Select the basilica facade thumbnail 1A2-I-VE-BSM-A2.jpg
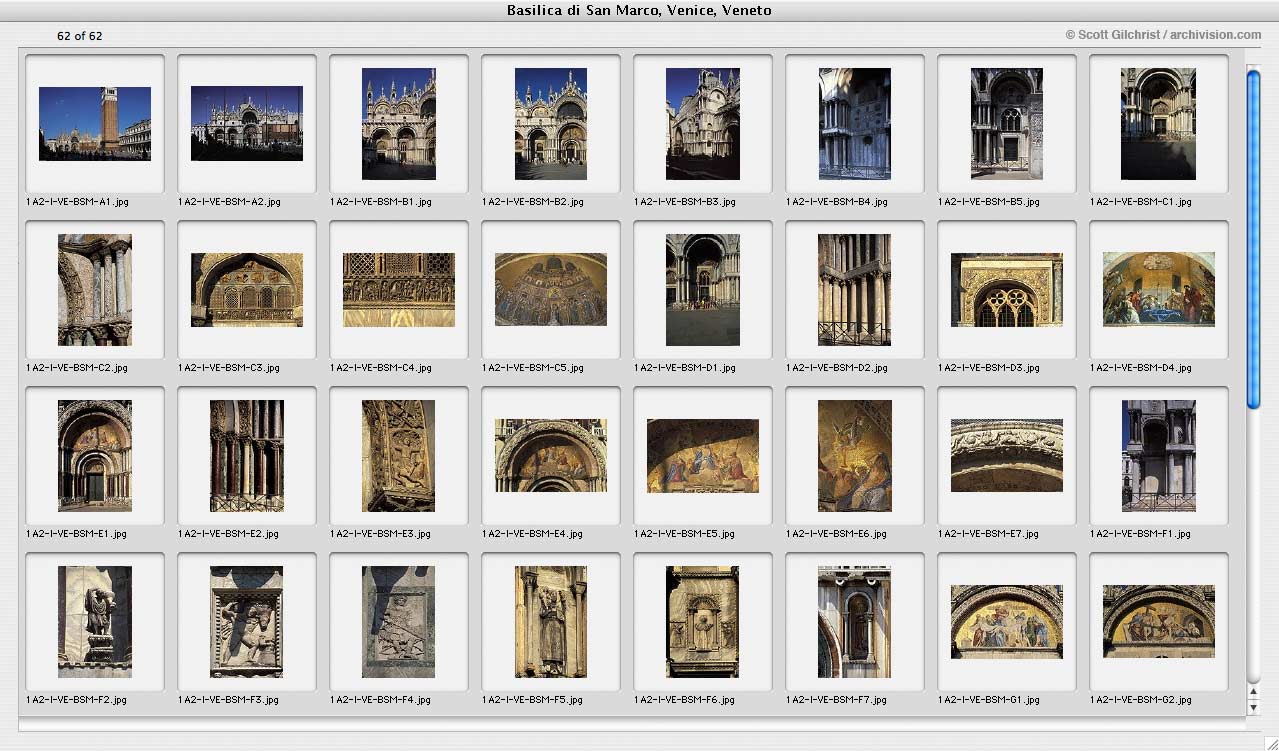The image size is (1279, 751). [x=247, y=124]
